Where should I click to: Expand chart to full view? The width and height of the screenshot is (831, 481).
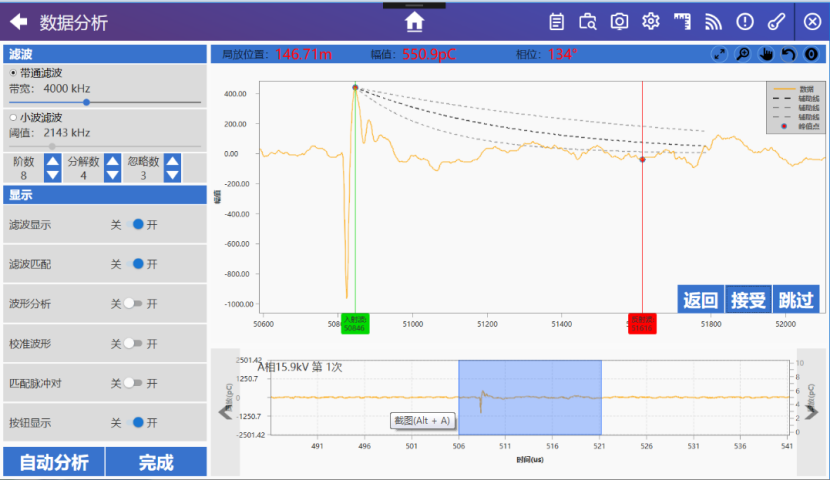click(719, 54)
